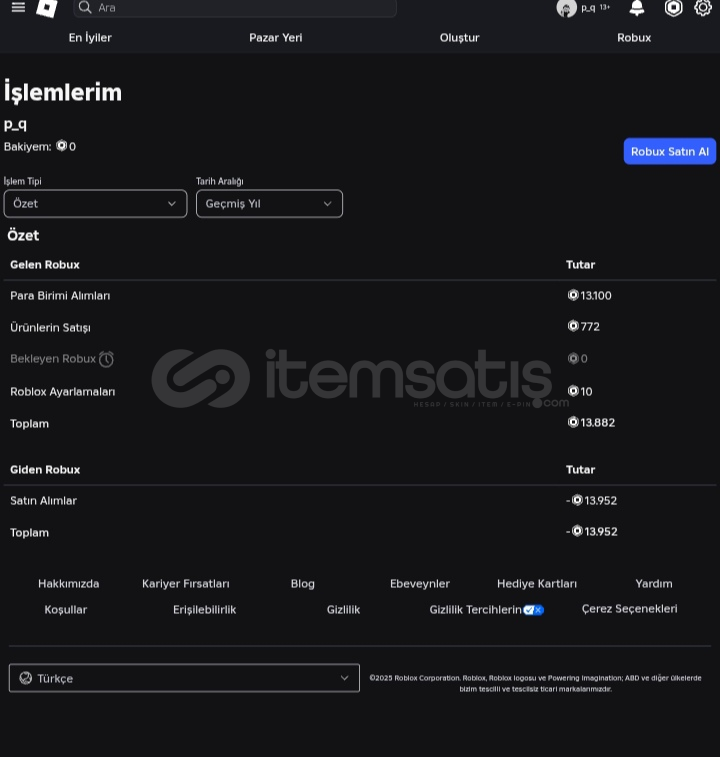Open the Koşullar footer link
This screenshot has height=757, width=720.
[66, 610]
